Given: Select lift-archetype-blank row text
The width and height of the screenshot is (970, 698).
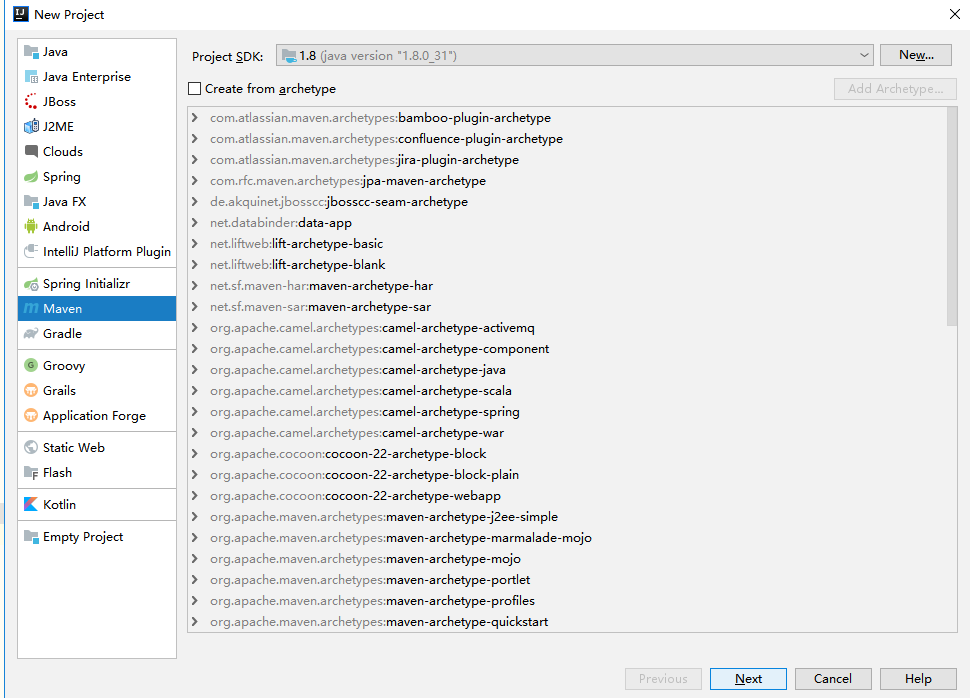Looking at the screenshot, I should coord(298,265).
